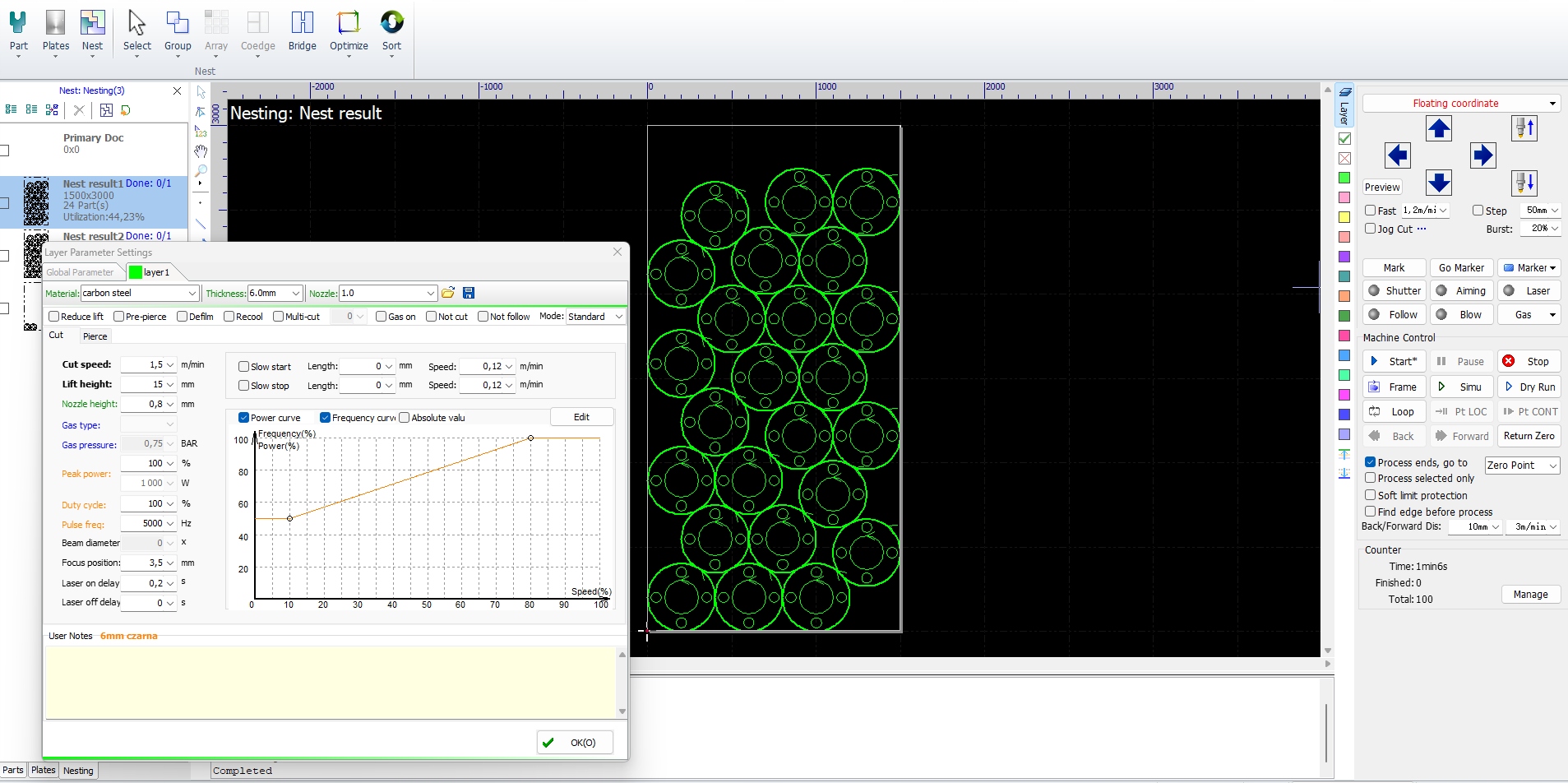Click the Optimize icon in ribbon

[349, 23]
